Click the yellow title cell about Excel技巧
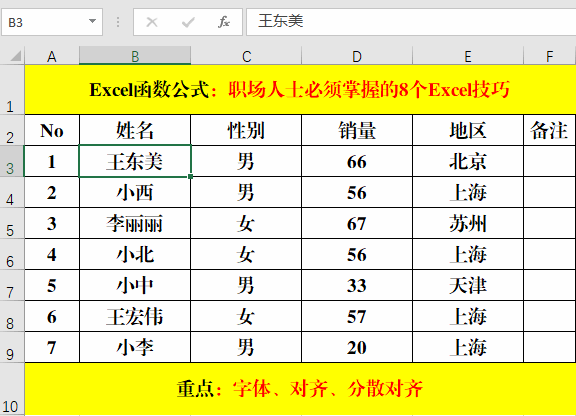 pyautogui.click(x=300, y=90)
